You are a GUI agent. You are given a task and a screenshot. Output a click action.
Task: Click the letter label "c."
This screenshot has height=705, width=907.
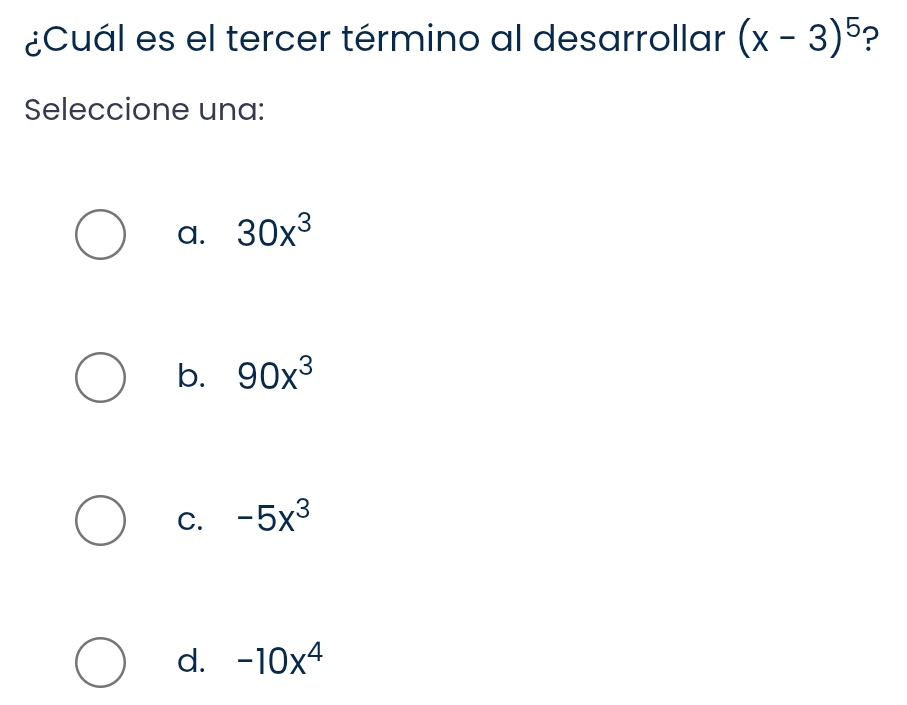click(x=188, y=521)
